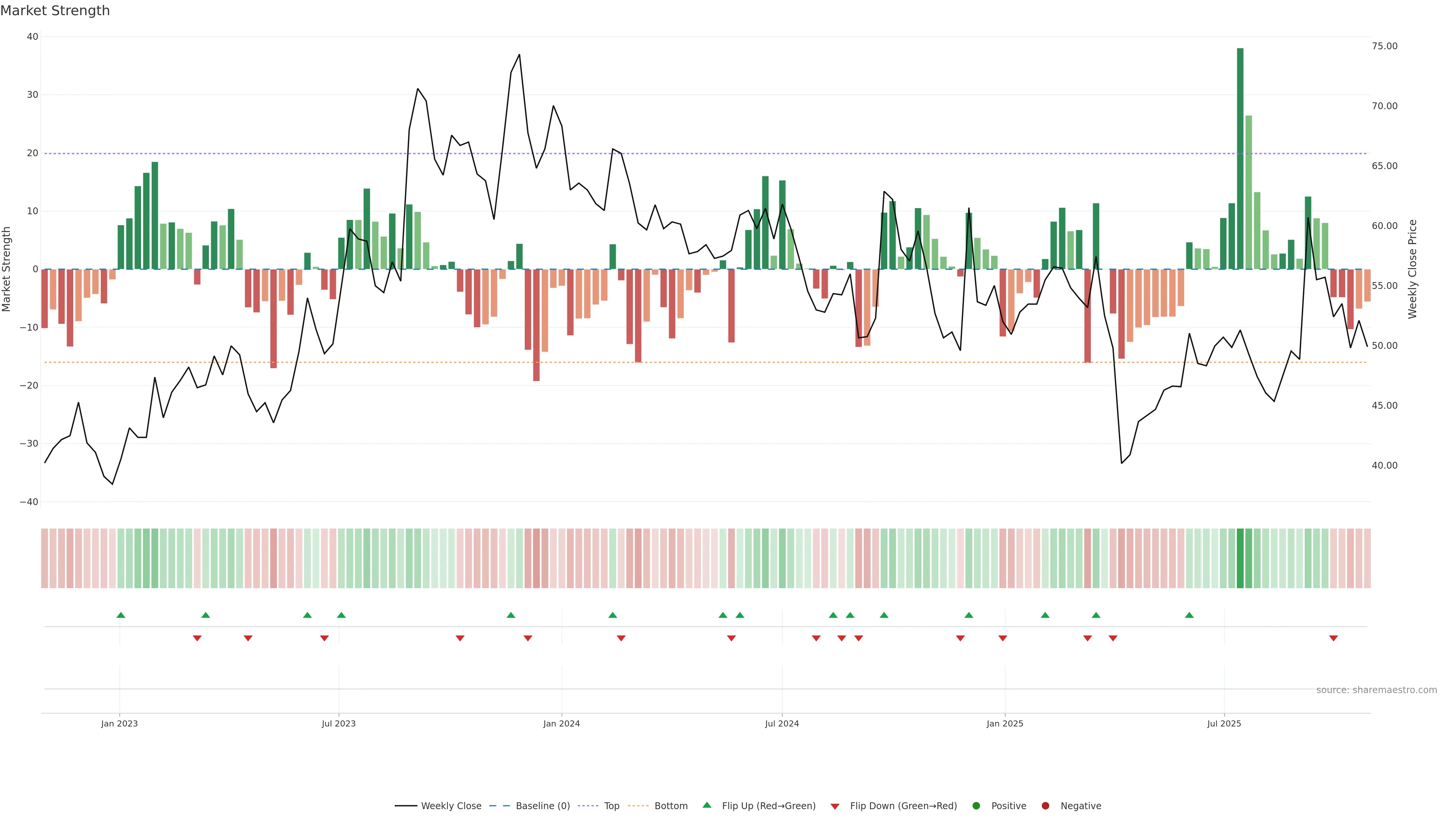Click the Jul 2023 x-axis label

click(x=339, y=723)
